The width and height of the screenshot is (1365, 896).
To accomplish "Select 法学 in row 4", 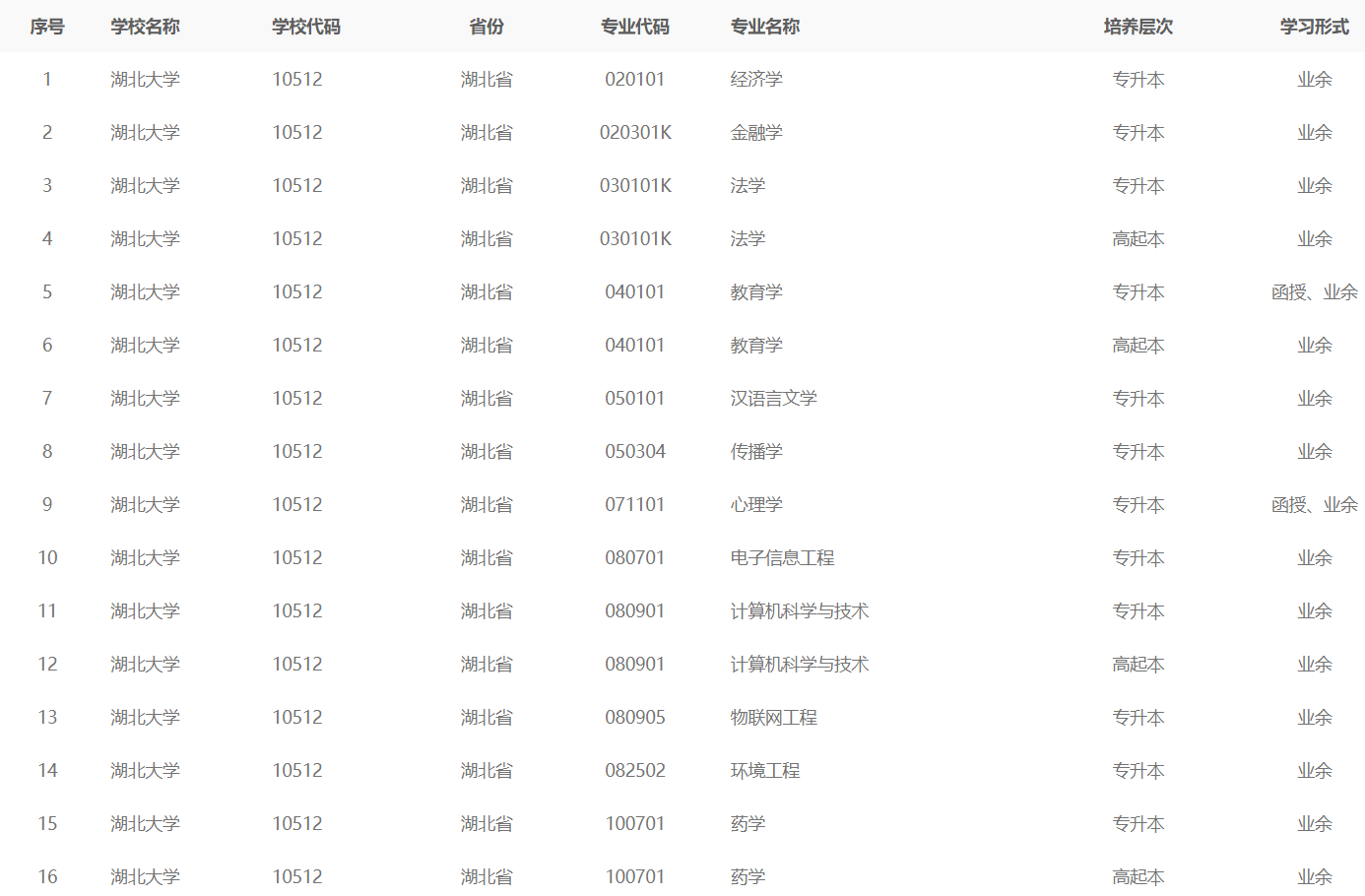I will (747, 239).
